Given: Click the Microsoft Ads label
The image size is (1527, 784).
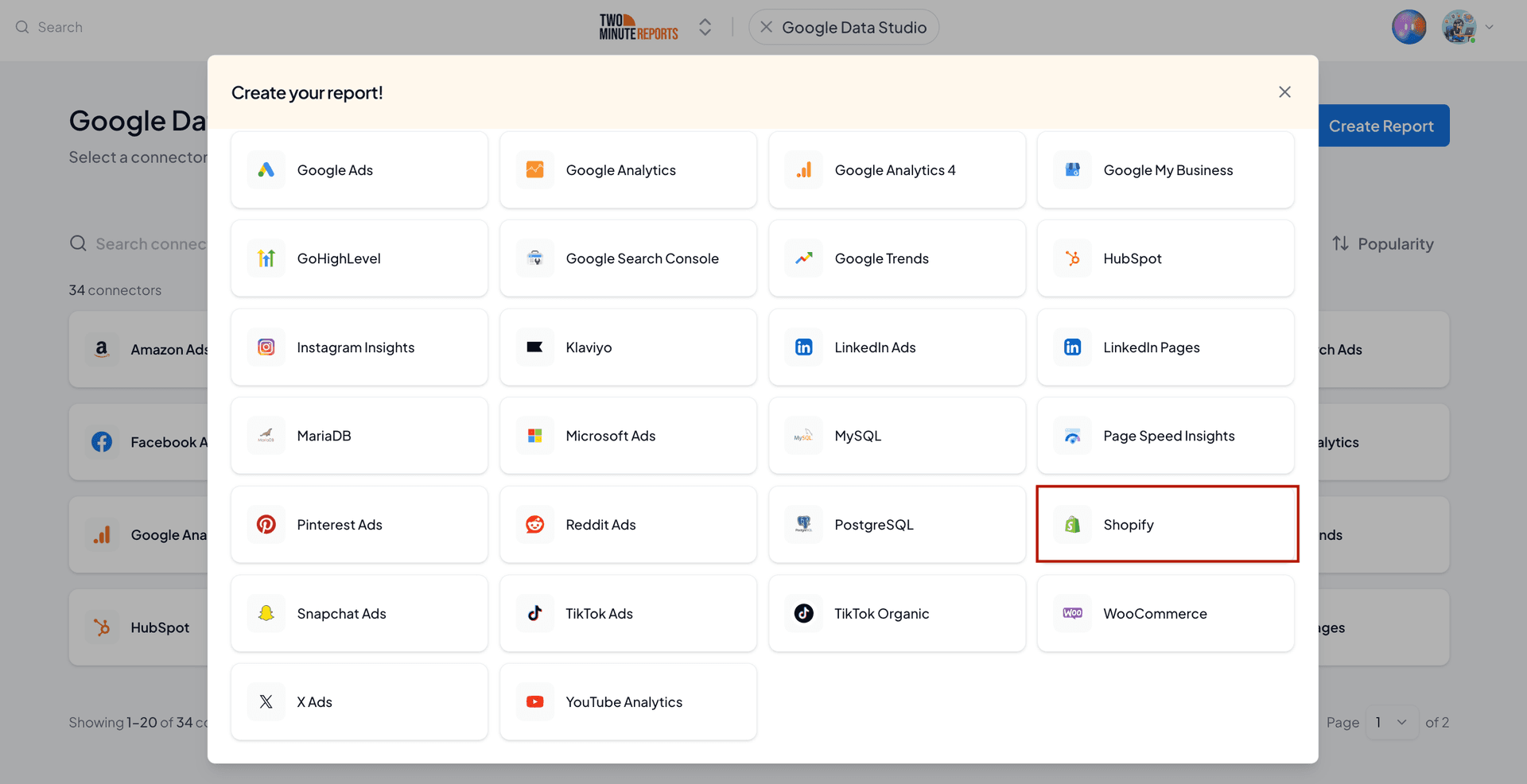Looking at the screenshot, I should (x=611, y=436).
